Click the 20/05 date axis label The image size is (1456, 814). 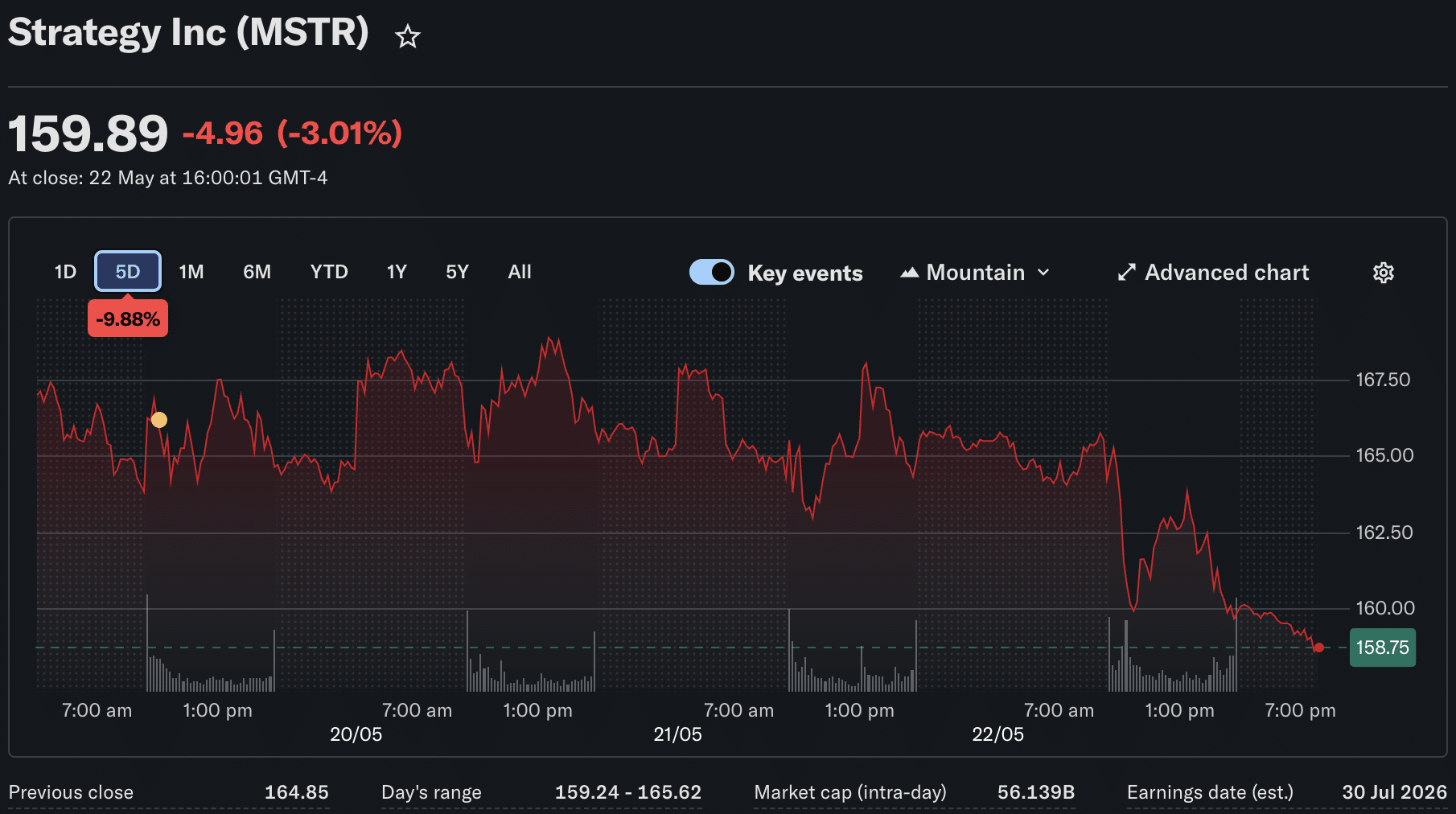(356, 734)
